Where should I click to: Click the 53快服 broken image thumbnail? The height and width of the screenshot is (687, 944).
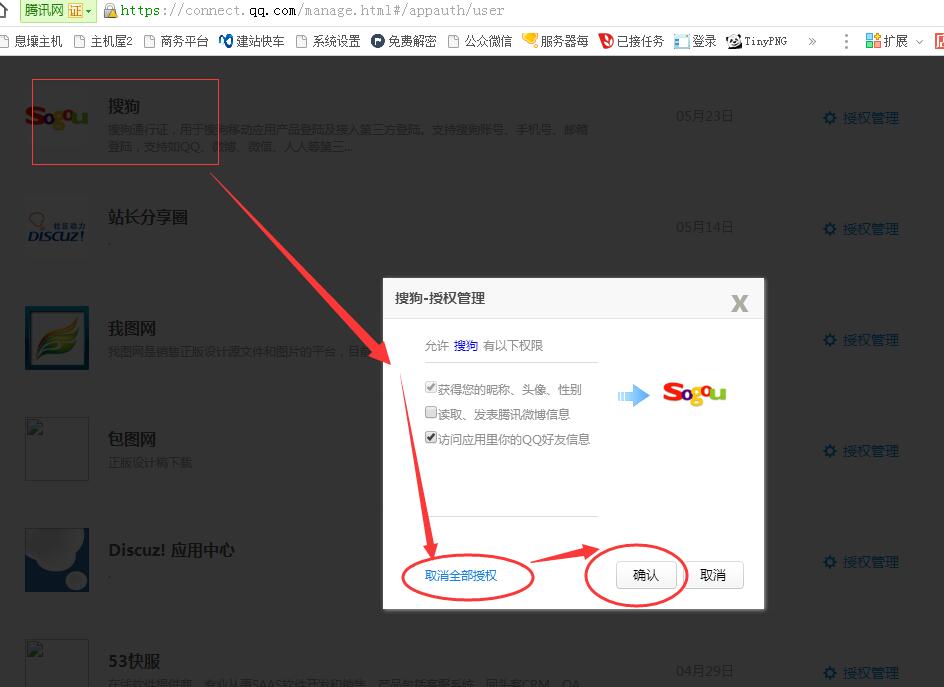pos(57,663)
